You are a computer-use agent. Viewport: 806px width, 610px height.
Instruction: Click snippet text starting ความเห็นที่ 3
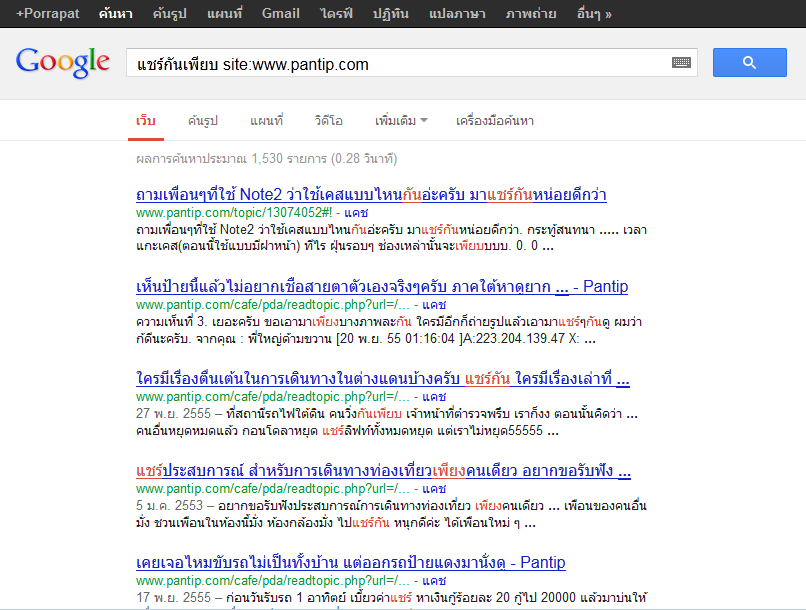tap(389, 330)
